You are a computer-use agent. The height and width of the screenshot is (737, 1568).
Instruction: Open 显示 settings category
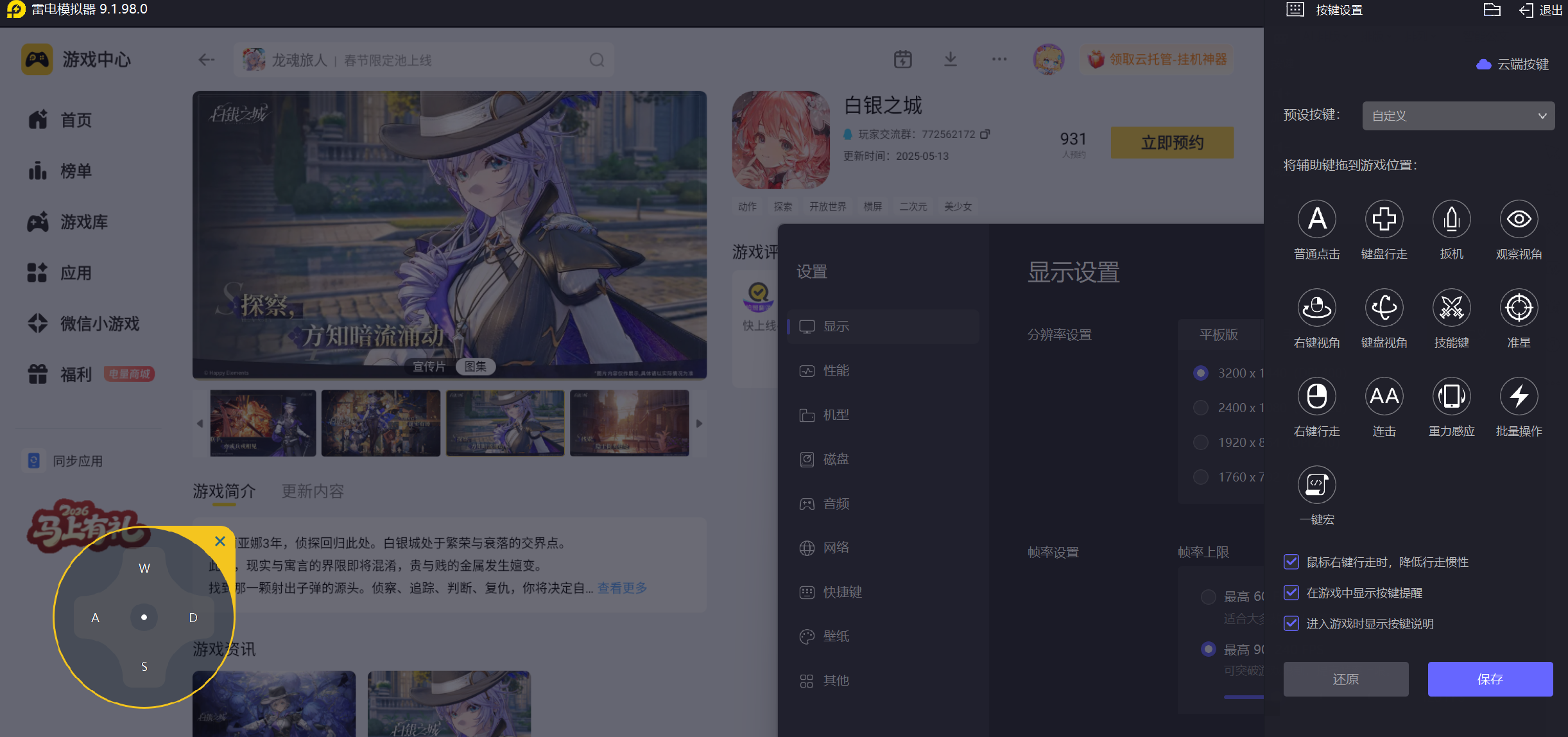(x=883, y=326)
